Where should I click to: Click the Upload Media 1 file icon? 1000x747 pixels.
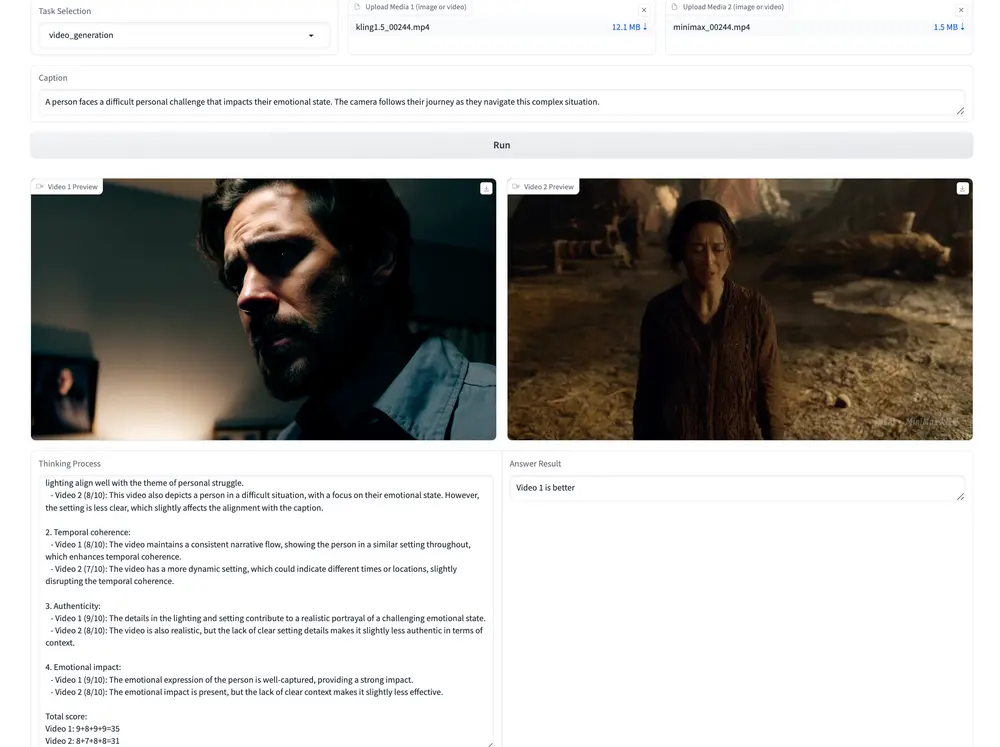click(x=358, y=7)
